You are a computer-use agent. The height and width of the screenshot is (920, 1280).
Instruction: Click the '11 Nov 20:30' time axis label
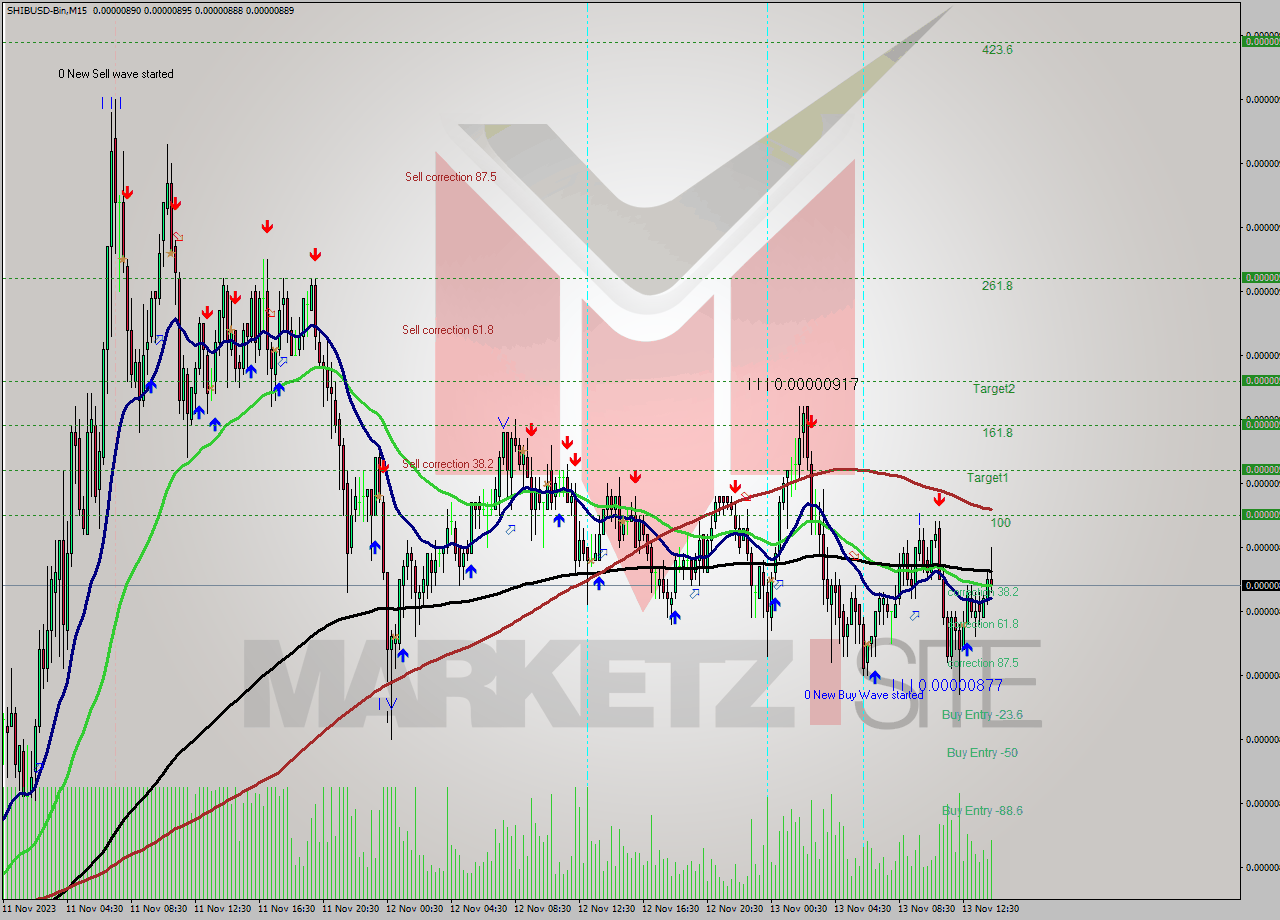pyautogui.click(x=350, y=909)
